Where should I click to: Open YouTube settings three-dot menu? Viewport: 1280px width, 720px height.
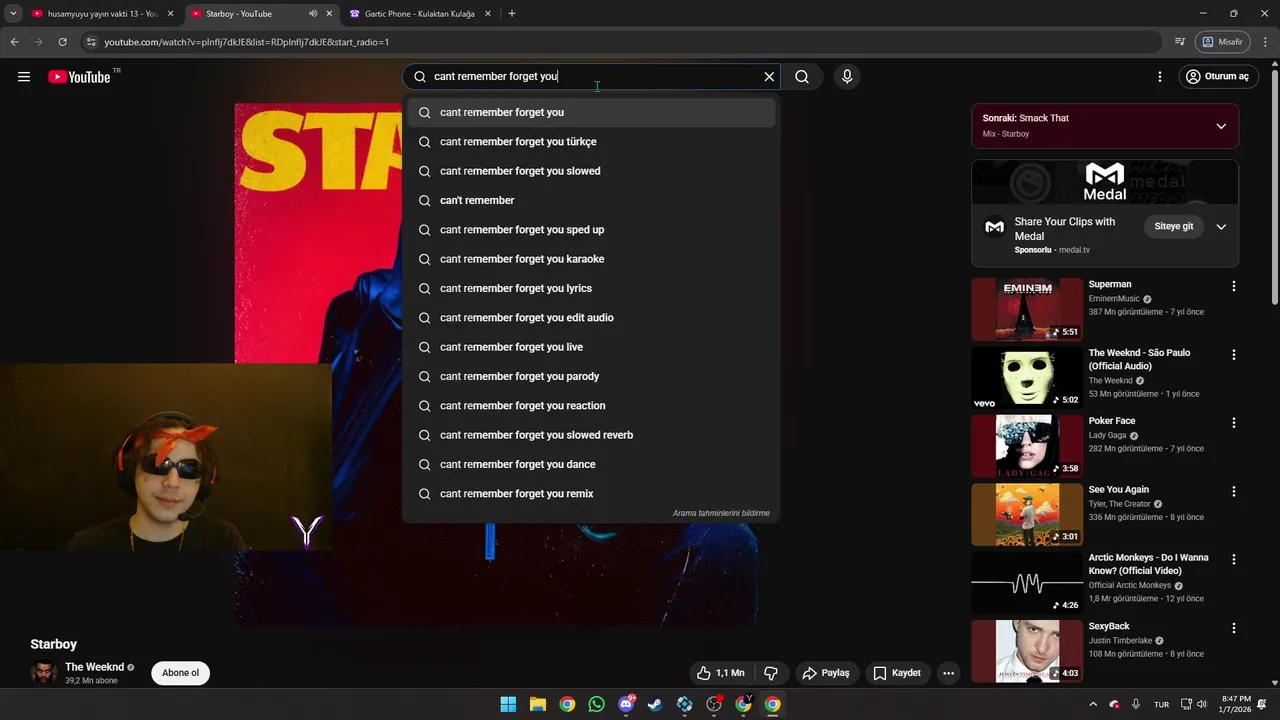pos(1160,77)
